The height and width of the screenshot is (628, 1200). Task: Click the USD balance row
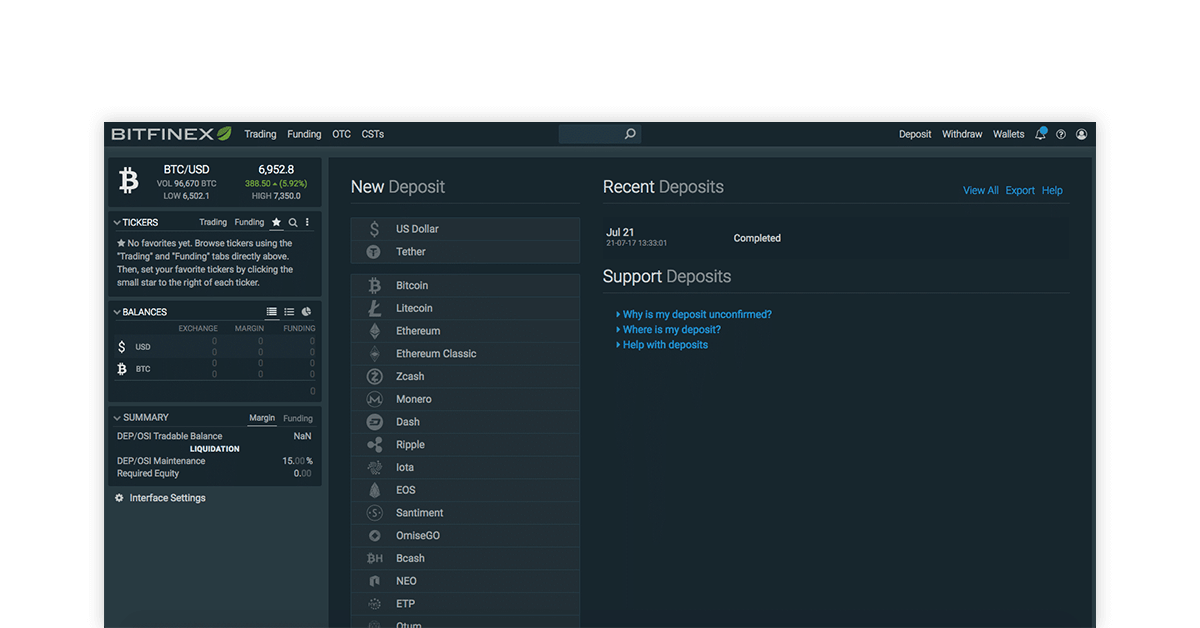coord(215,347)
